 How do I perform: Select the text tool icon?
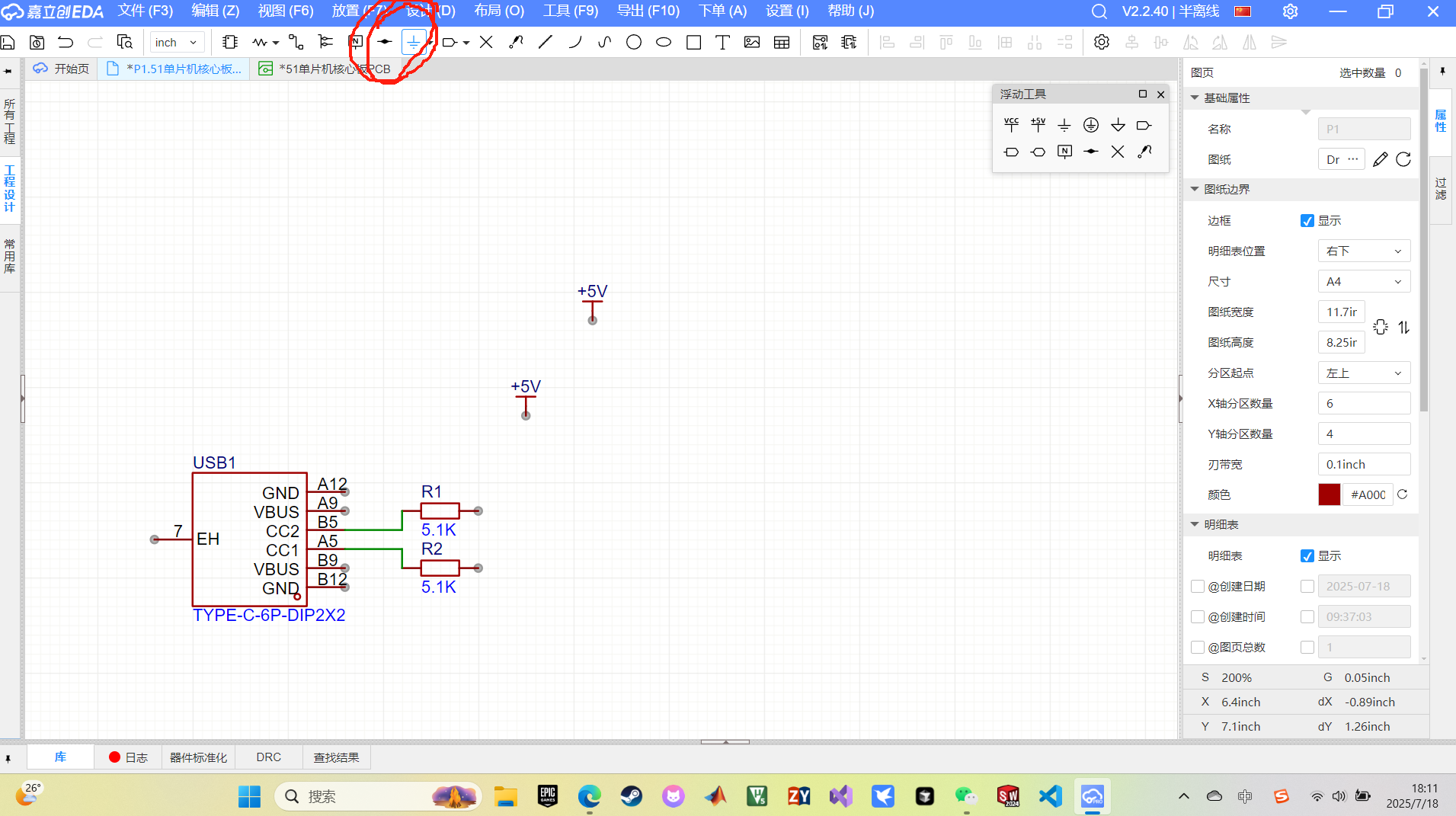pyautogui.click(x=722, y=43)
